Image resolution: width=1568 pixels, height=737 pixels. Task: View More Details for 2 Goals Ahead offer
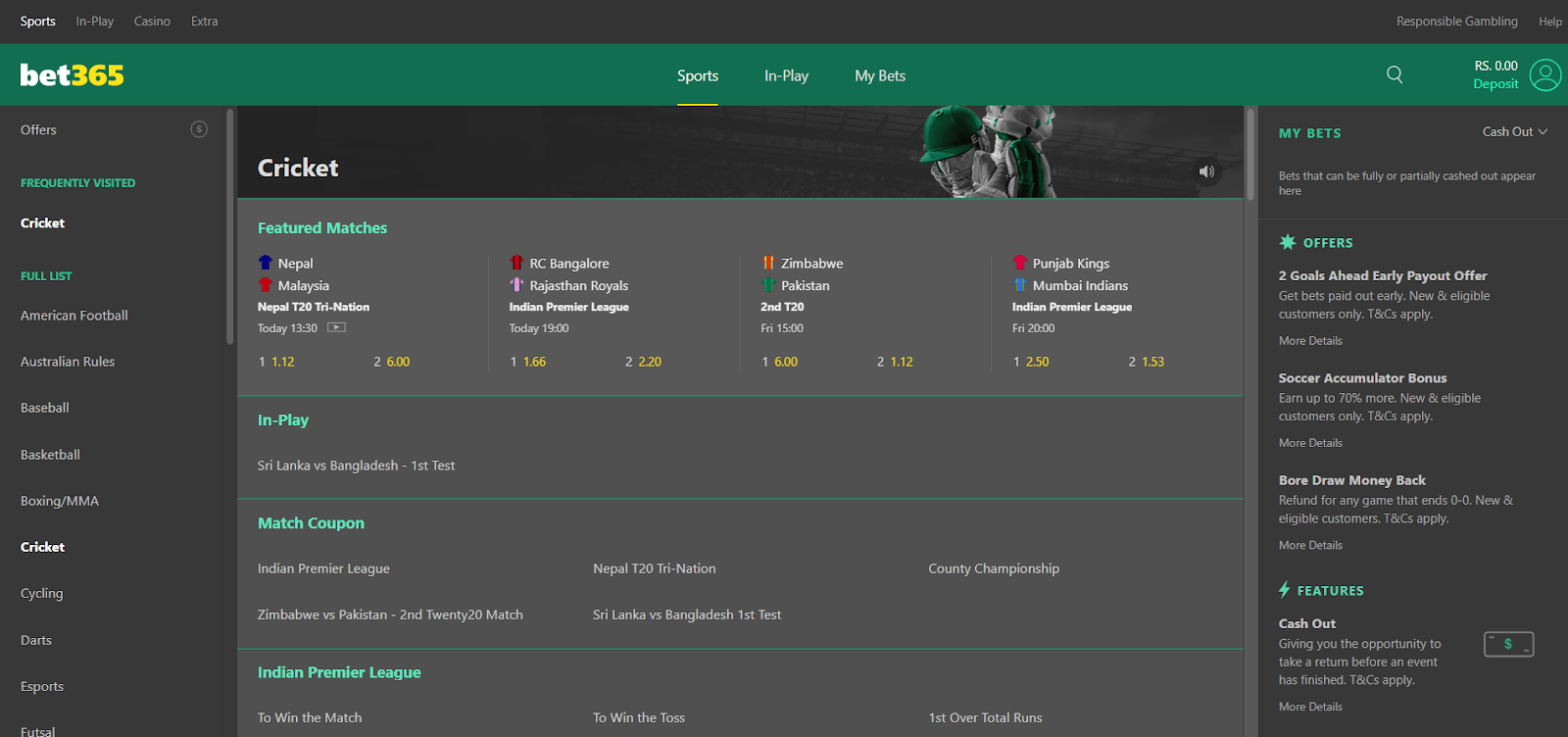coord(1310,341)
